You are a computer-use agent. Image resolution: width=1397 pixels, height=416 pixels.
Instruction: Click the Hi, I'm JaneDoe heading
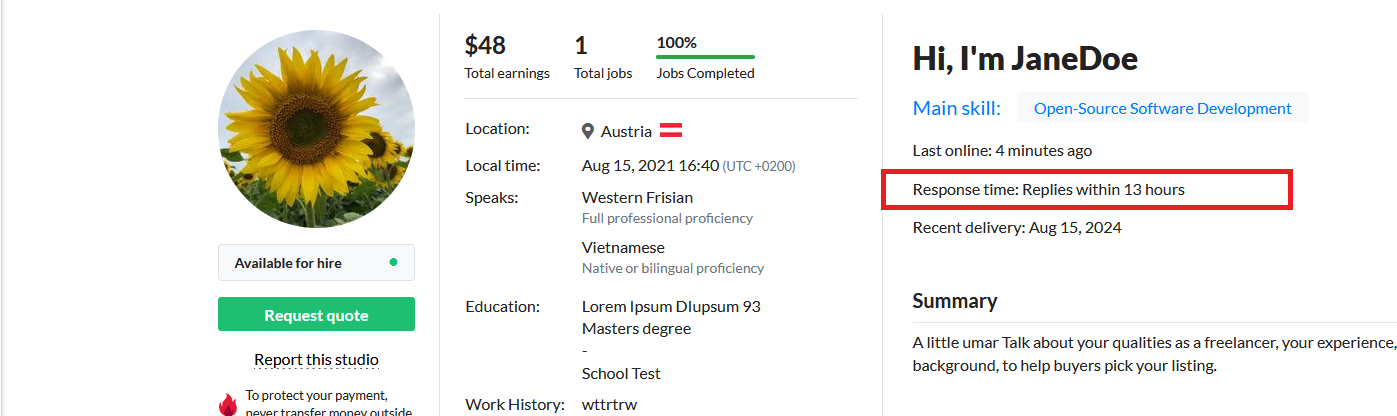tap(1025, 58)
